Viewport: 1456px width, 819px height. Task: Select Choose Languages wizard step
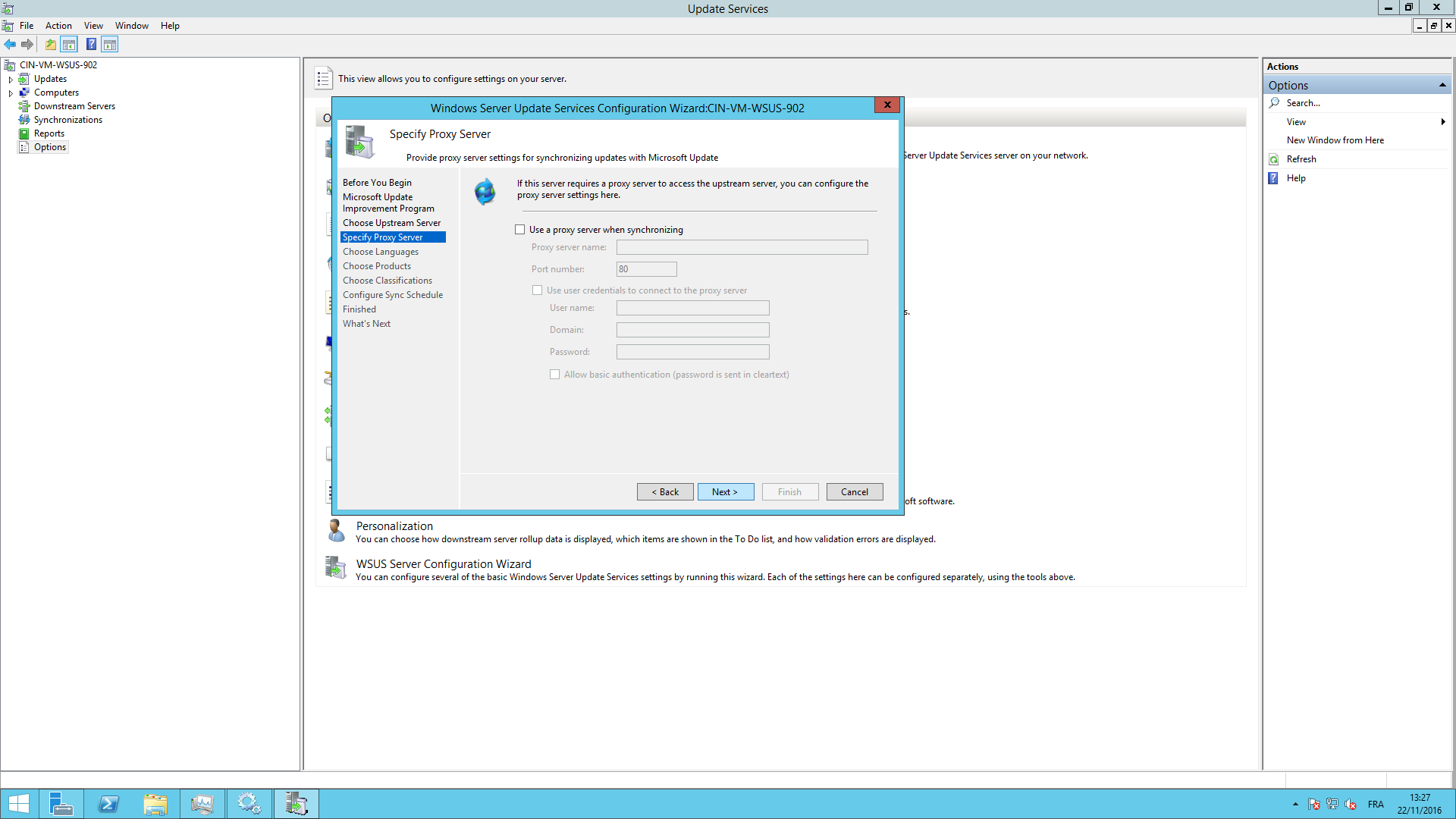[x=380, y=252]
